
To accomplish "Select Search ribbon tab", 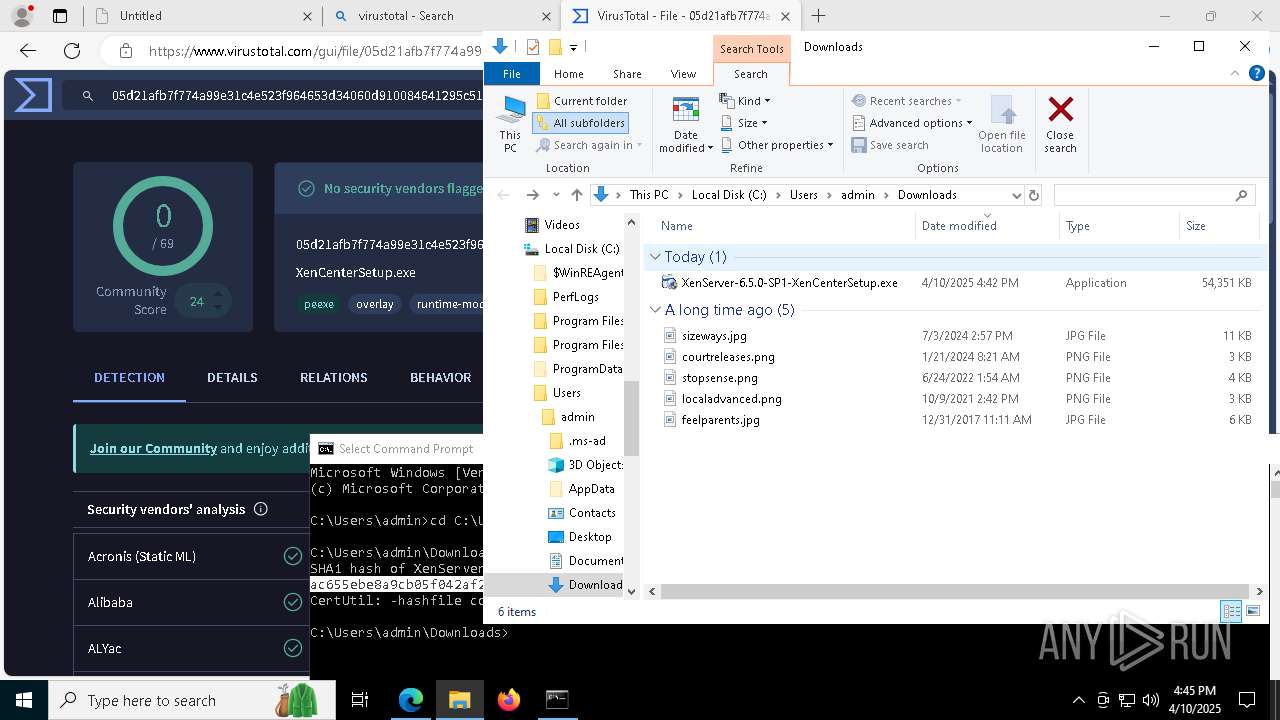I will (x=751, y=74).
